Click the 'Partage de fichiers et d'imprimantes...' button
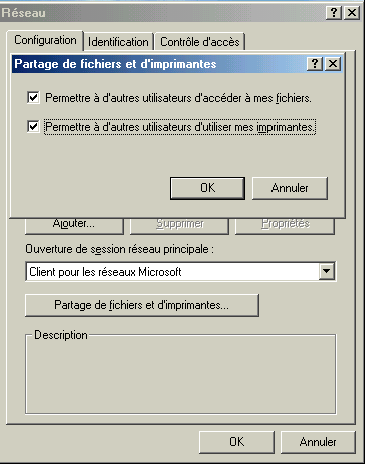This screenshot has height=464, width=365. 142,305
